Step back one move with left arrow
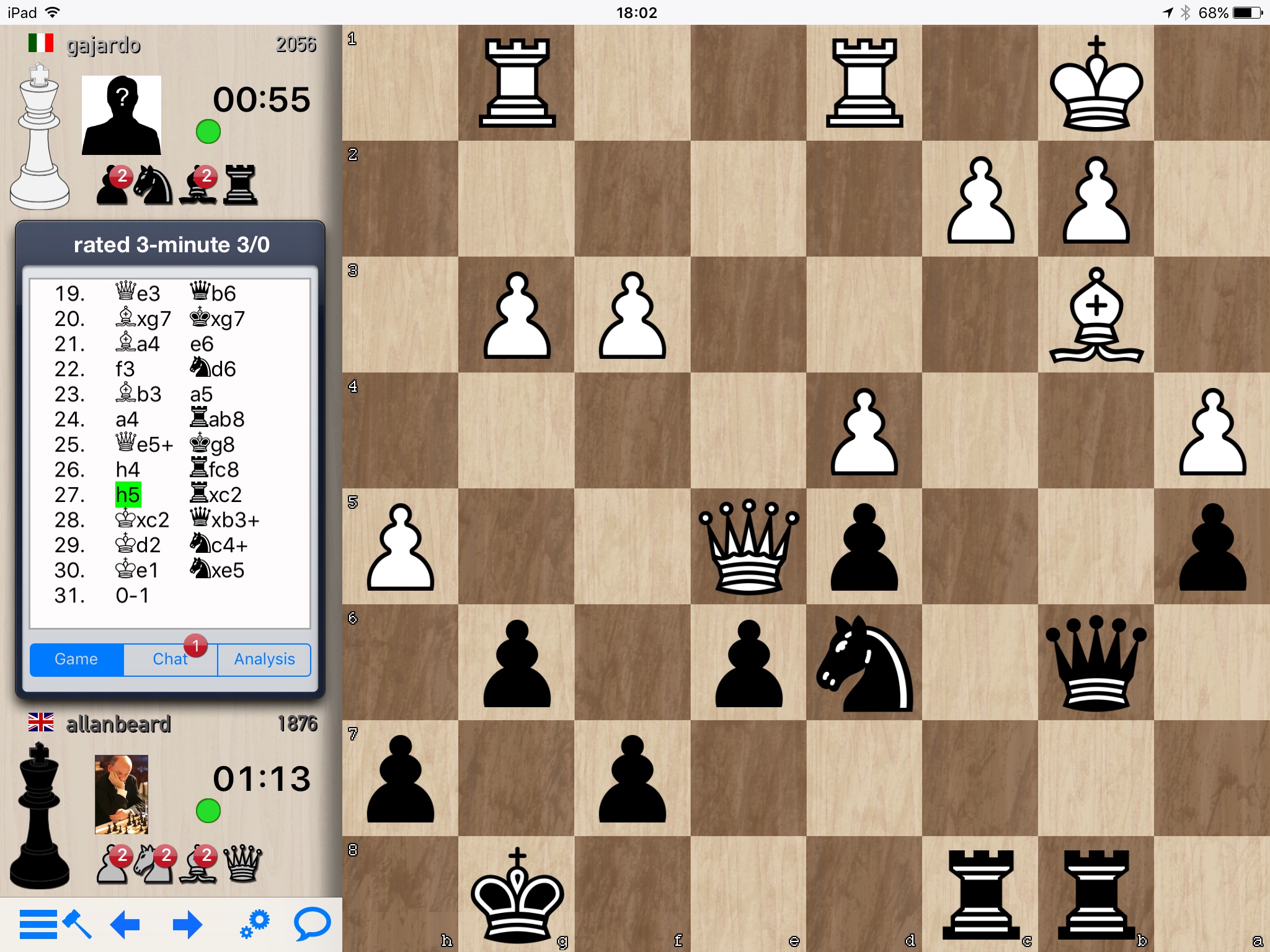The width and height of the screenshot is (1270, 952). point(125,924)
